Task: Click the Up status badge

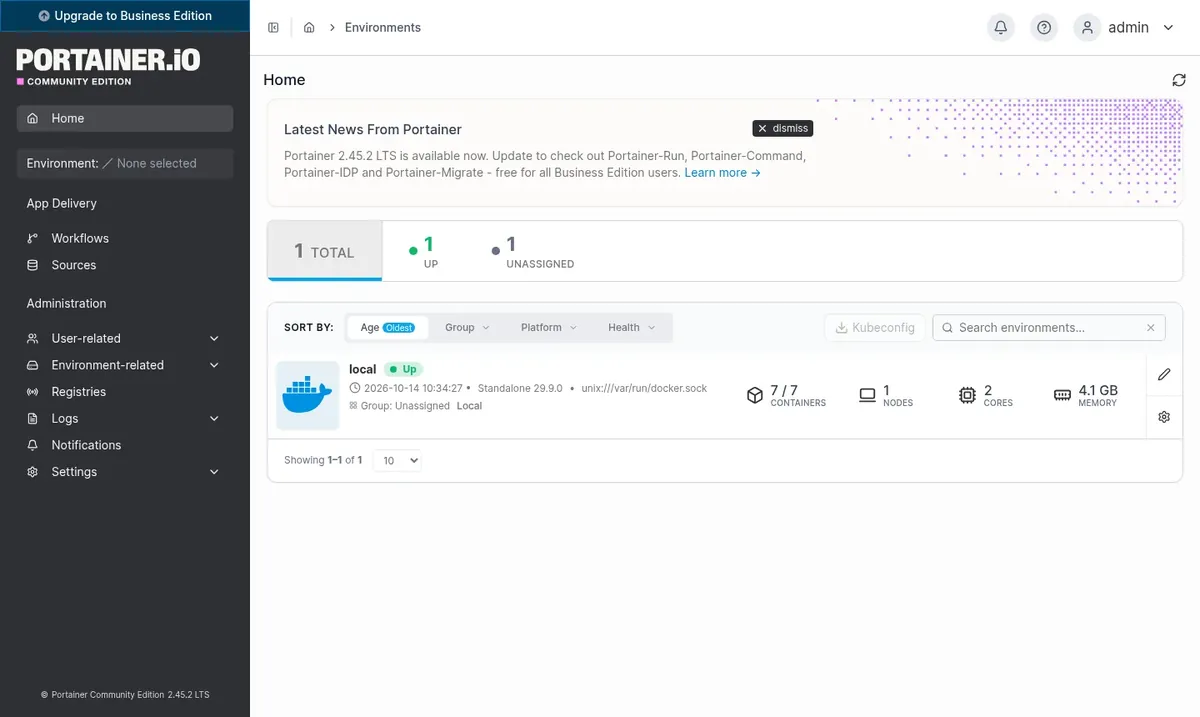Action: click(403, 369)
